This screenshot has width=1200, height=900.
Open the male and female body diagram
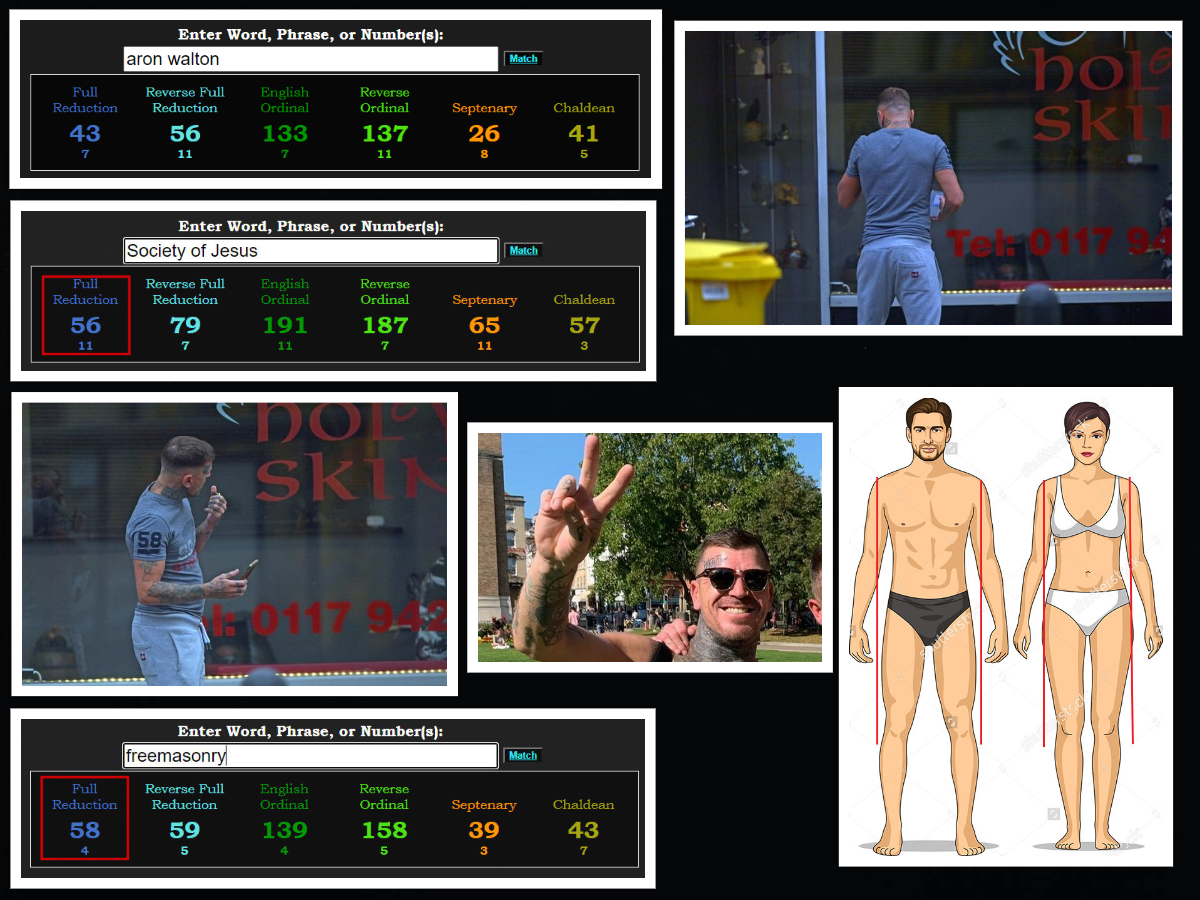[1005, 626]
